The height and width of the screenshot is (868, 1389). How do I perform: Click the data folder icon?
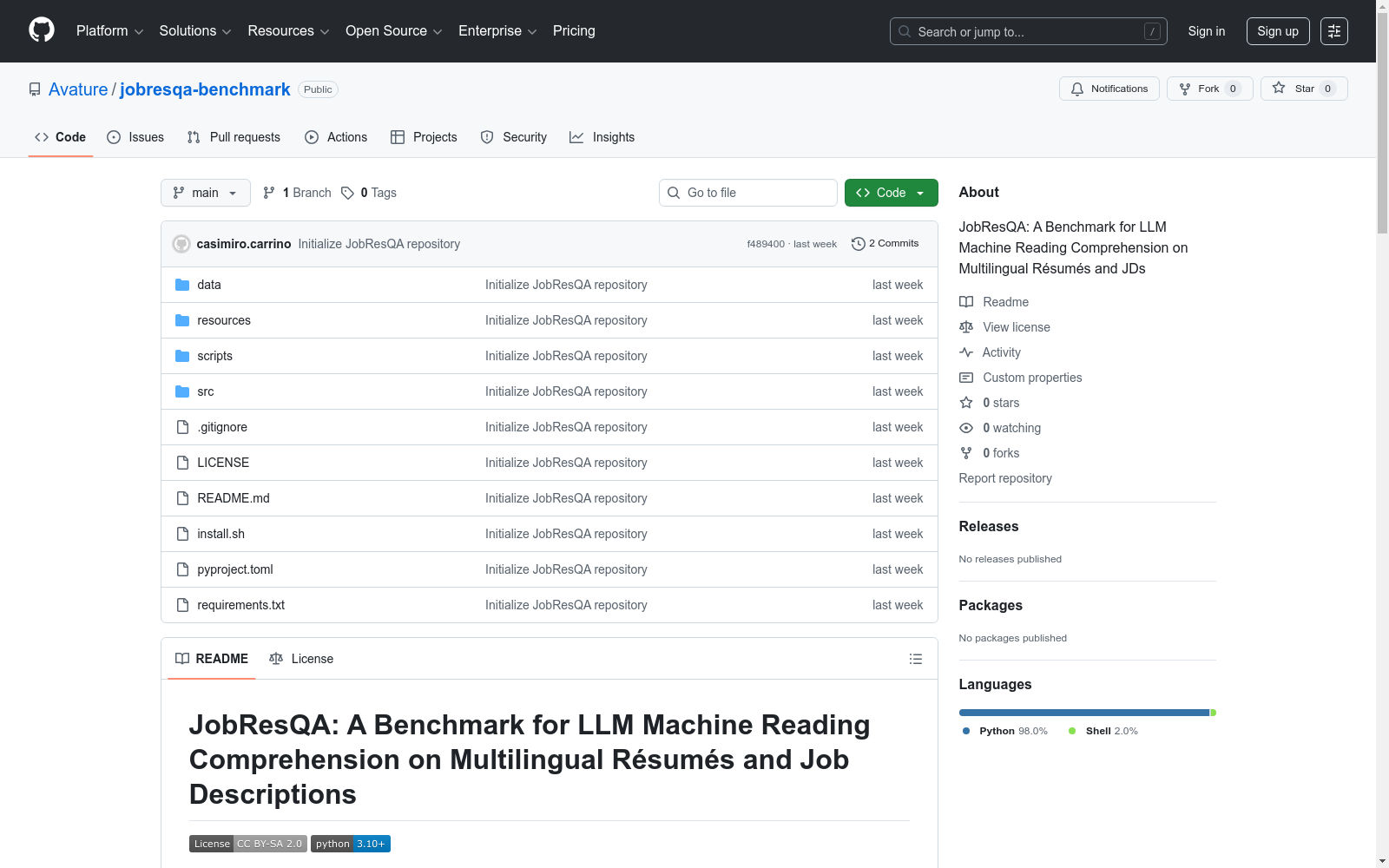tap(182, 285)
